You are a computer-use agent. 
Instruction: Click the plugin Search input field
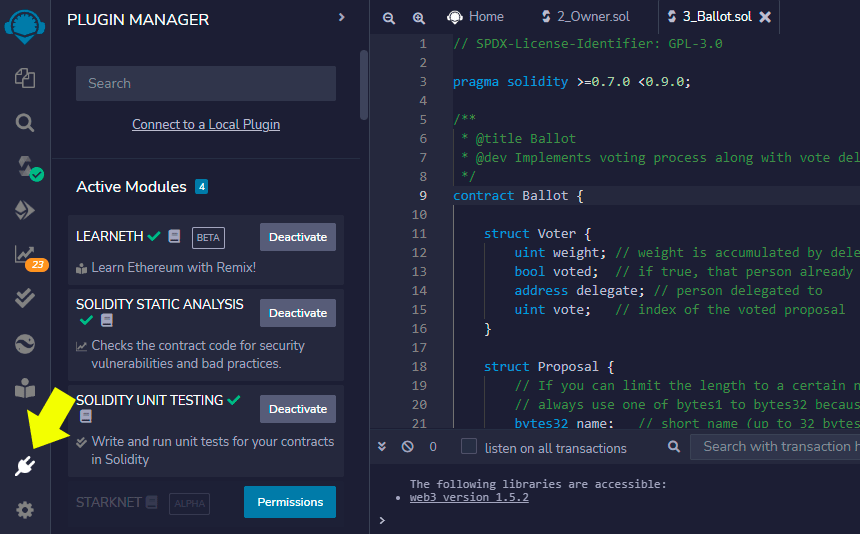[206, 83]
